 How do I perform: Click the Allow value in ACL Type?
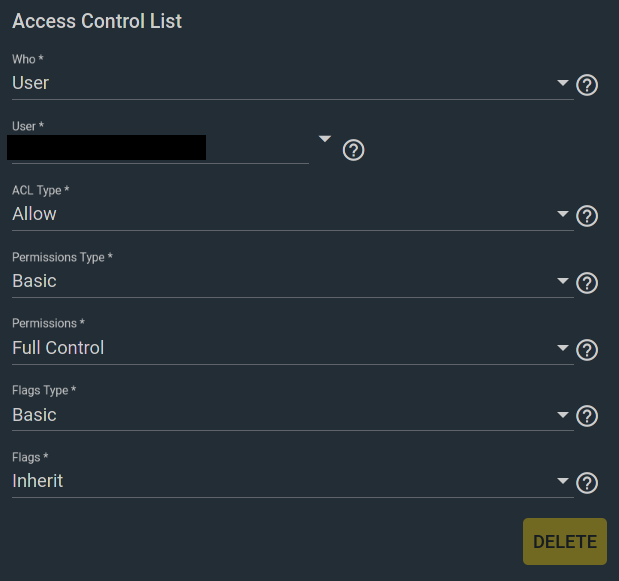(x=34, y=214)
